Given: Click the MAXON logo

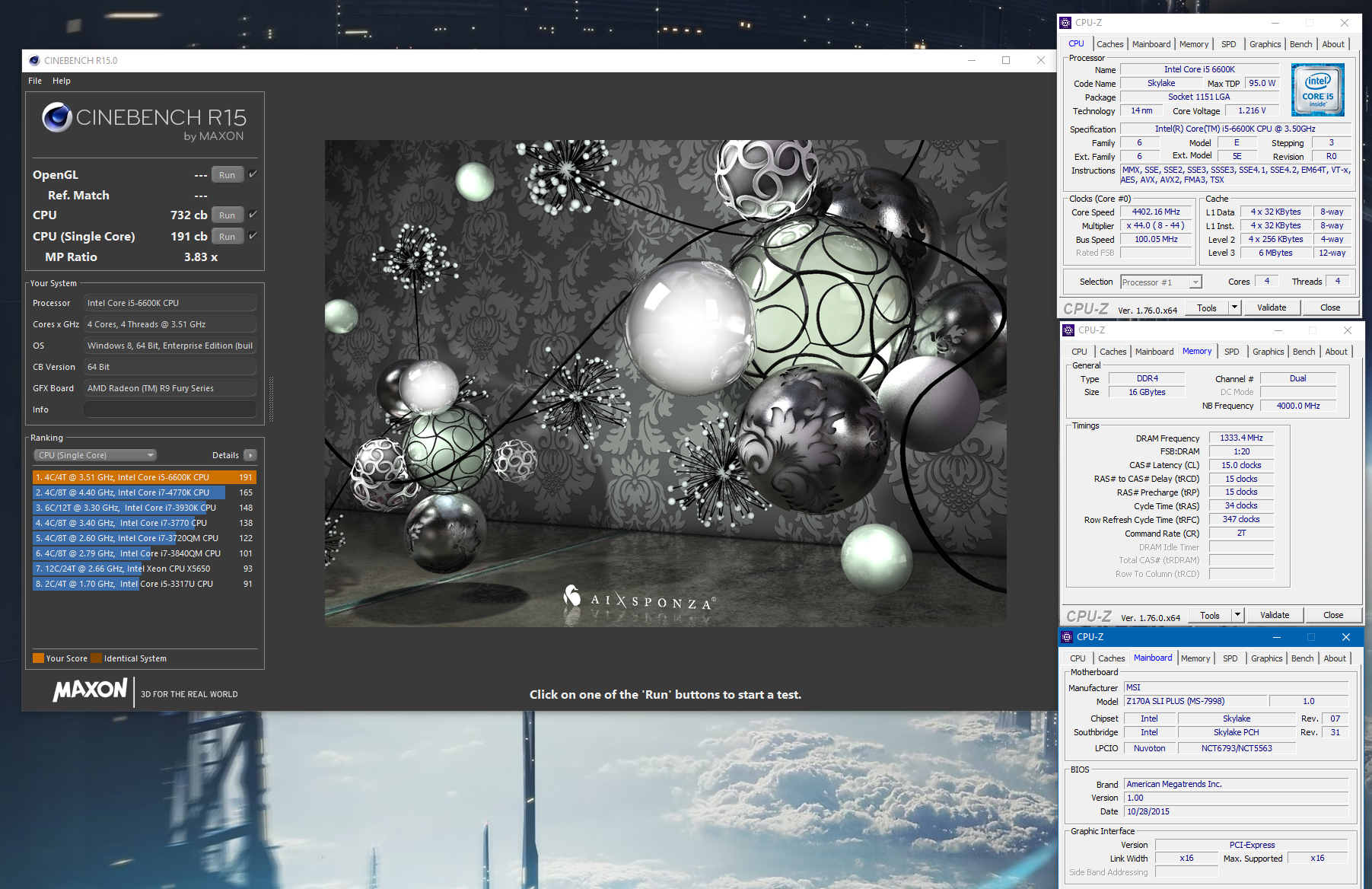Looking at the screenshot, I should [90, 690].
